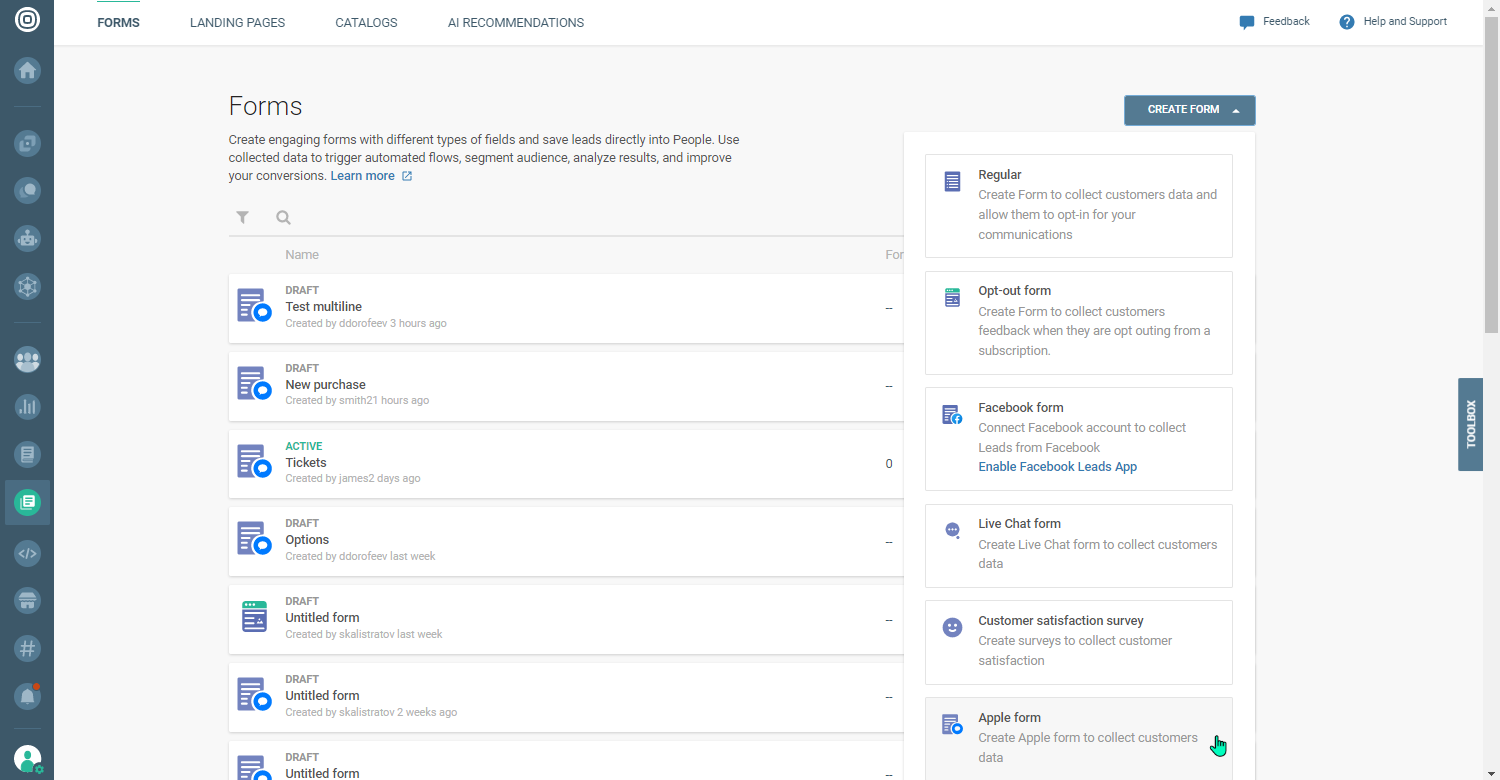The image size is (1500, 780).
Task: Open the Home dashboard from the sidebar
Action: coord(27,70)
